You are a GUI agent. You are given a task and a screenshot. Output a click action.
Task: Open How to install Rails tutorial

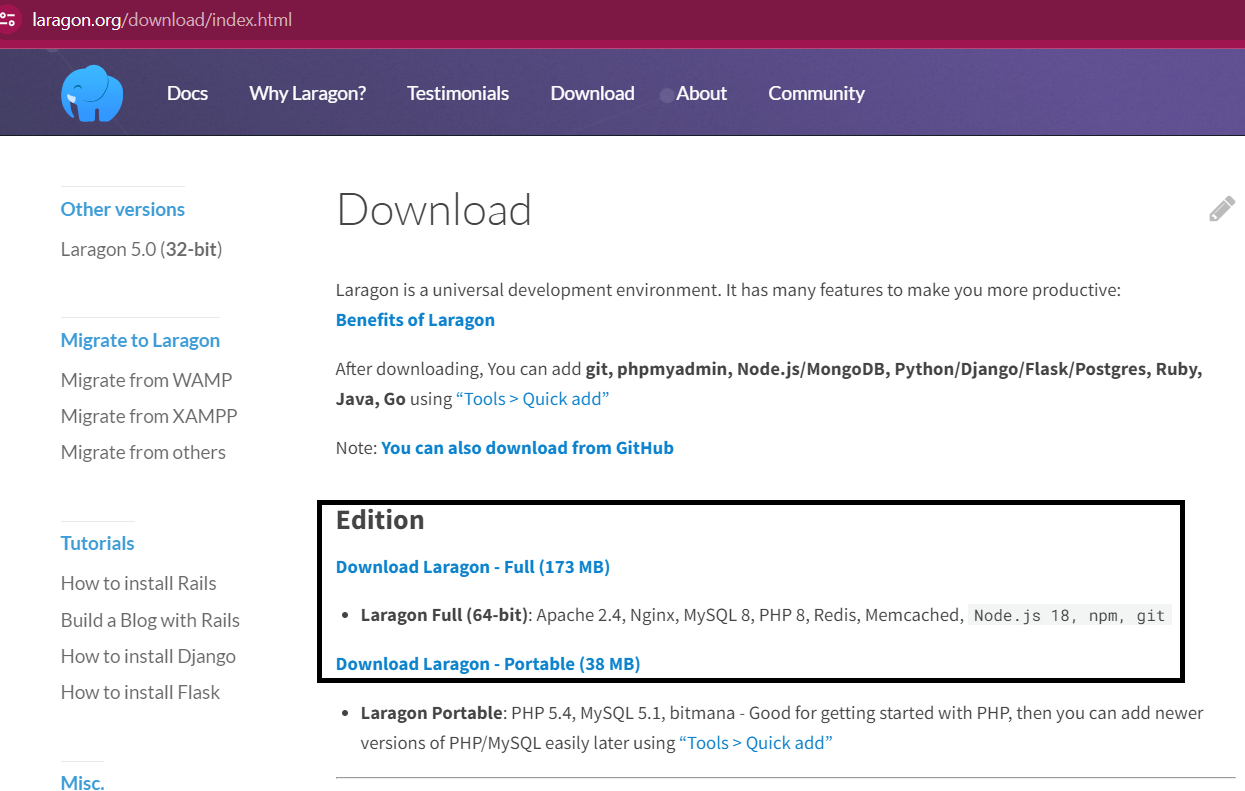tap(138, 583)
